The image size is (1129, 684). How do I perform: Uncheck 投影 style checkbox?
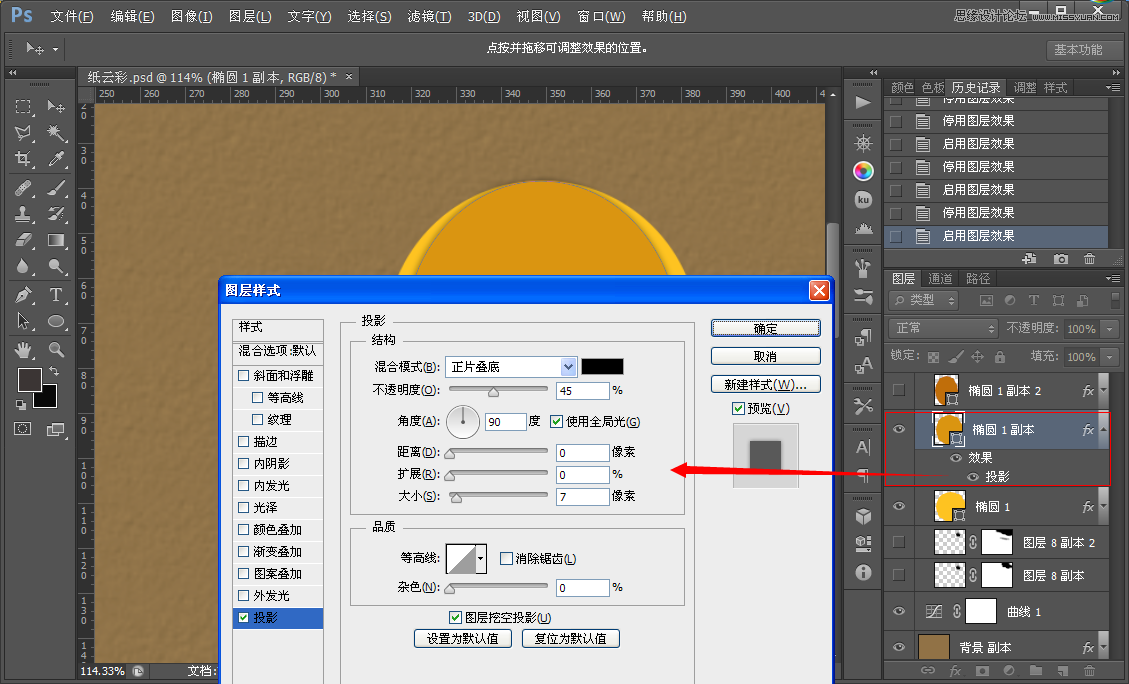tap(243, 617)
